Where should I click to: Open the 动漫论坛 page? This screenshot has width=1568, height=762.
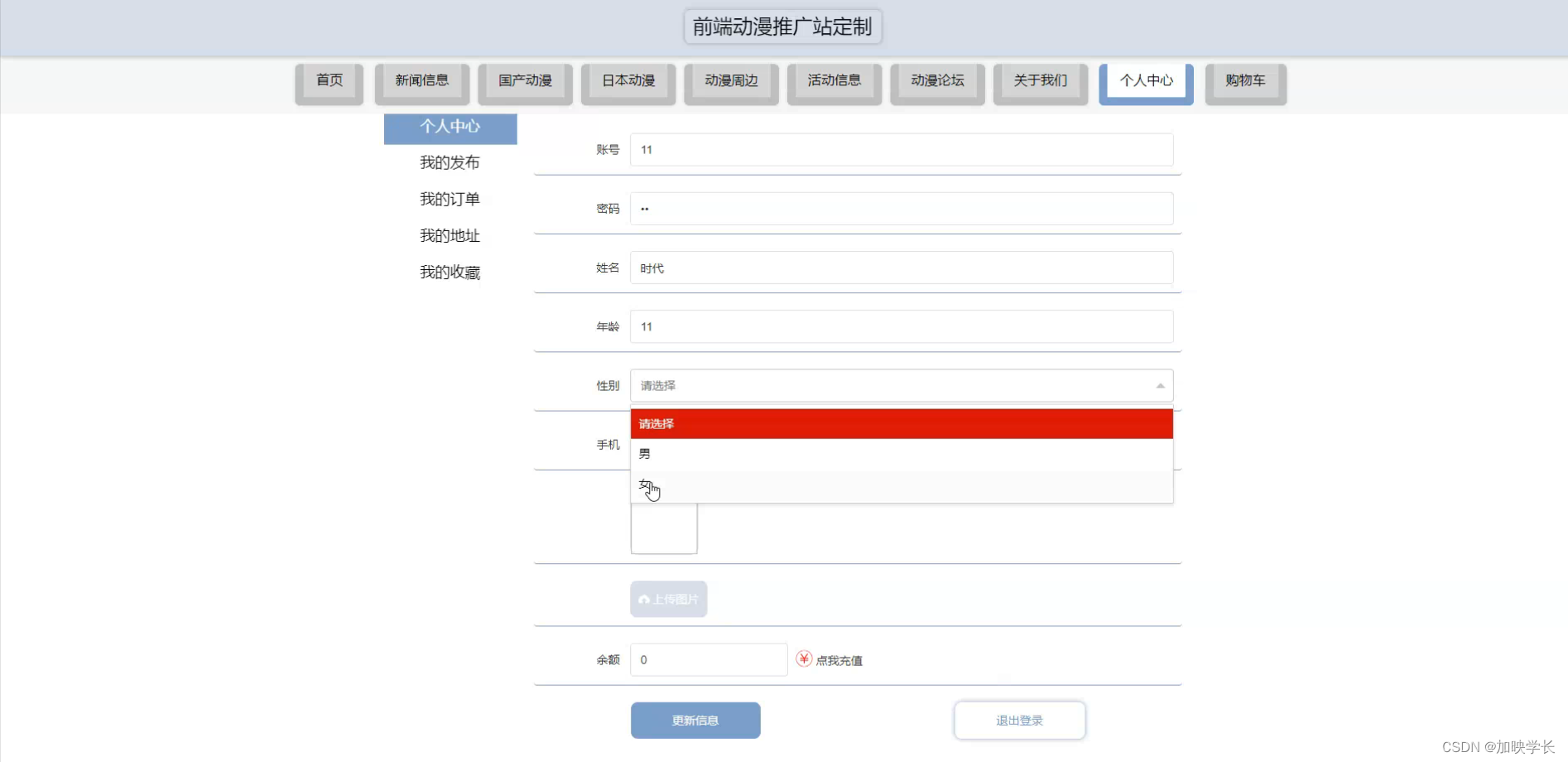tap(936, 80)
